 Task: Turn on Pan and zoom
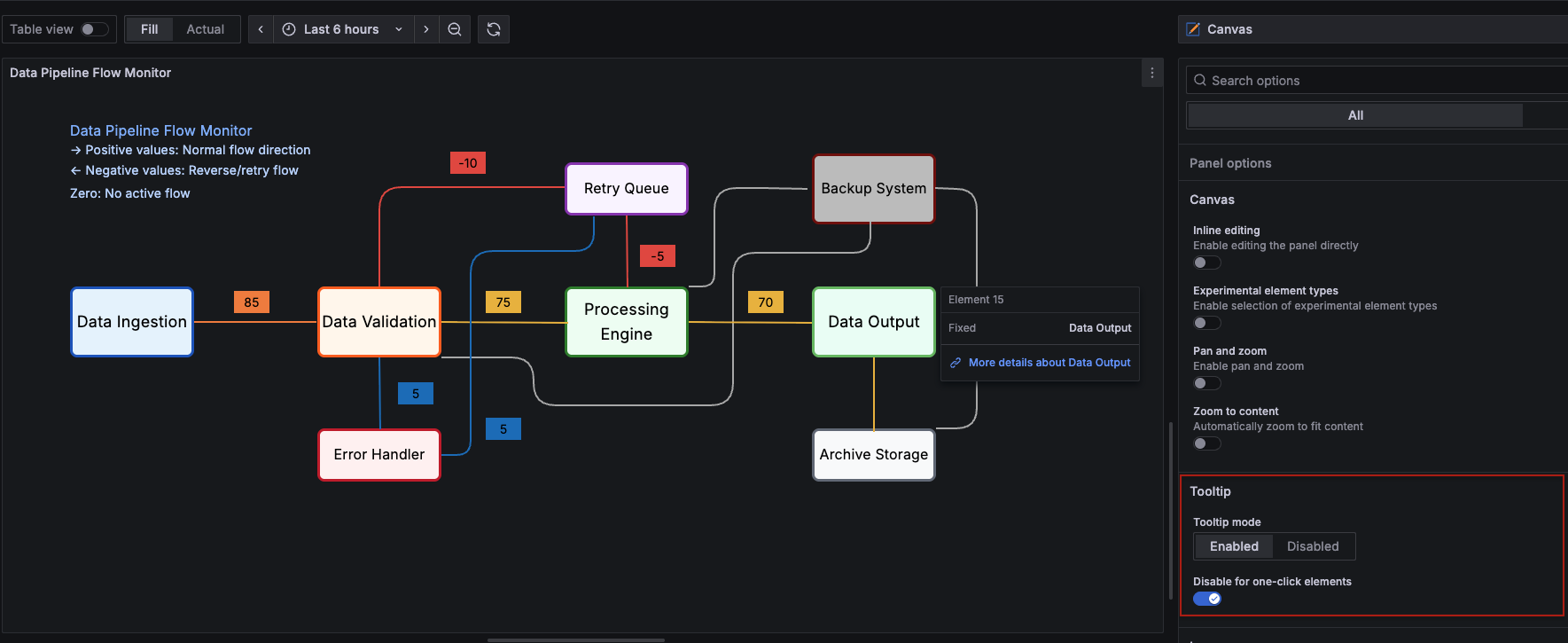(1206, 383)
